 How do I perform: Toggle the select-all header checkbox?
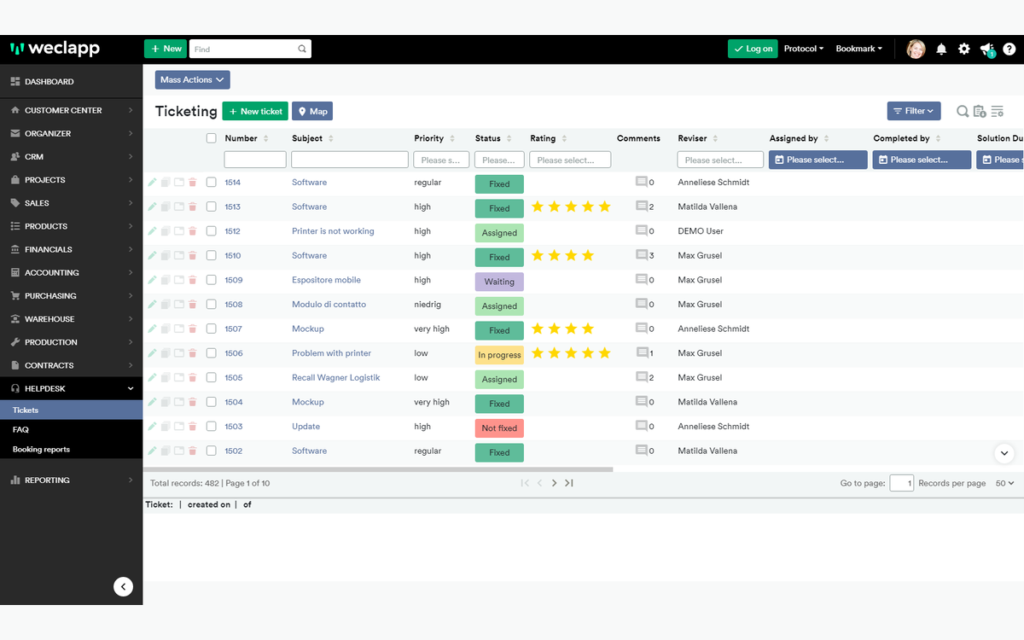211,138
